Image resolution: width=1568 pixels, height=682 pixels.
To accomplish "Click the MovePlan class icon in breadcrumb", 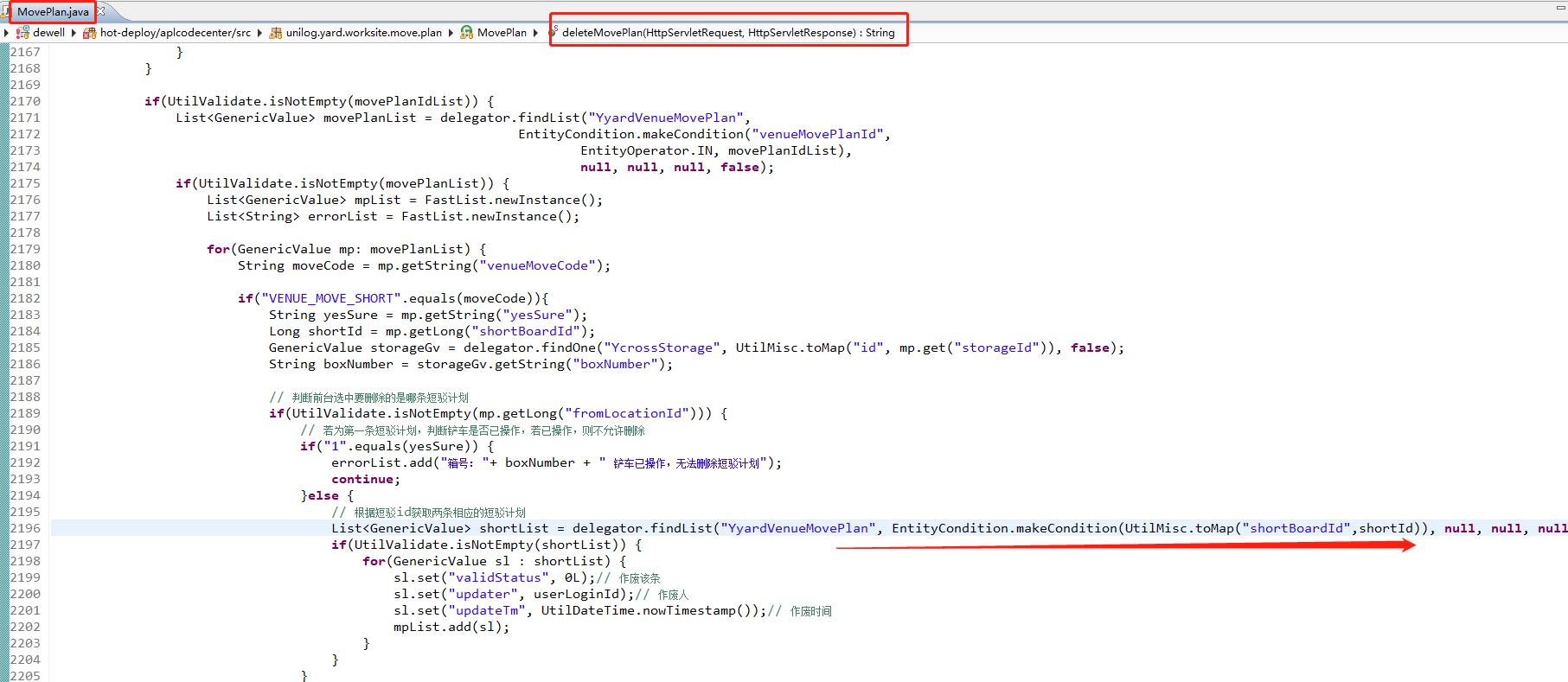I will pos(467,33).
